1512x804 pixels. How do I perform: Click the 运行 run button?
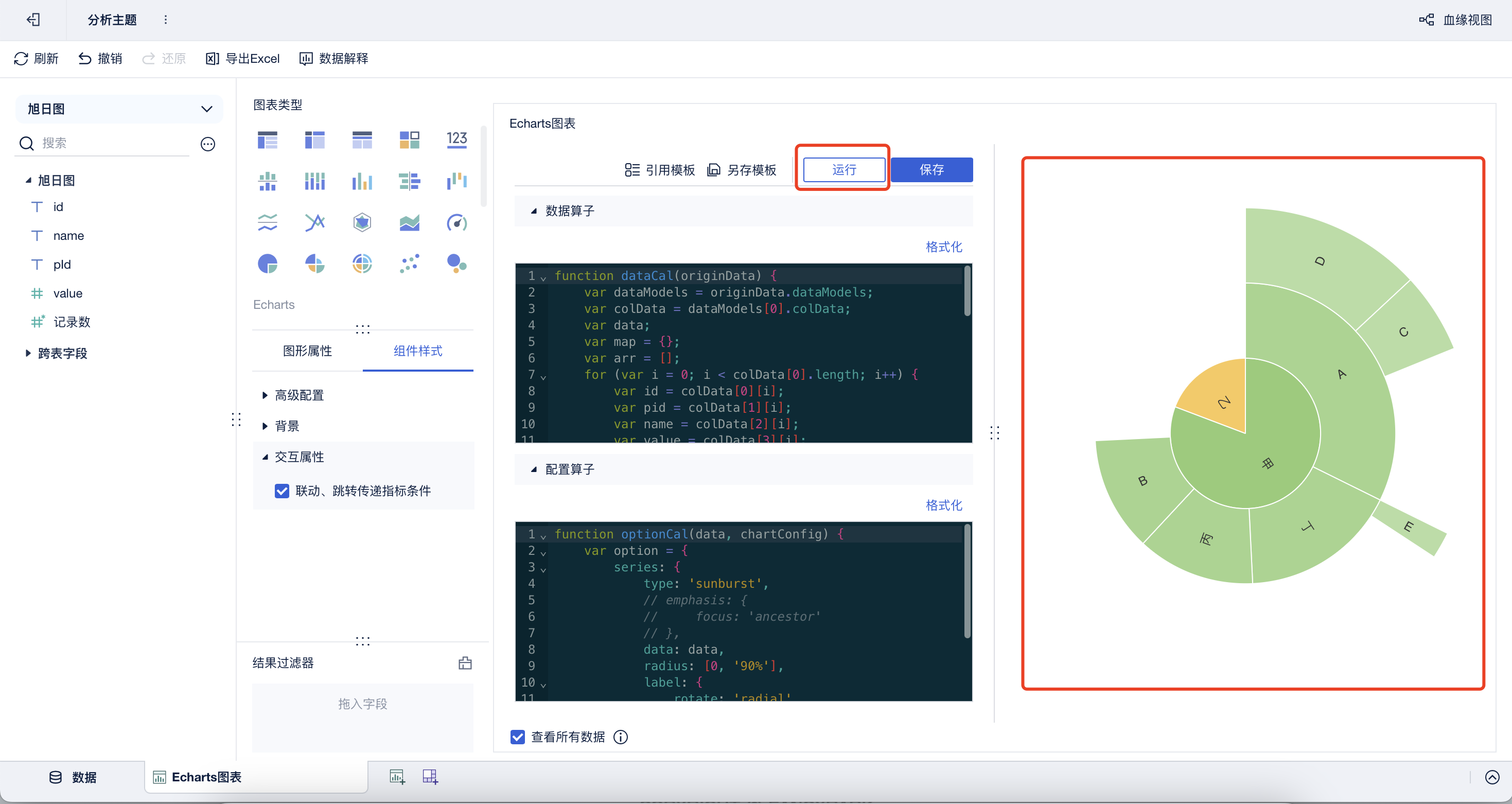tap(843, 170)
